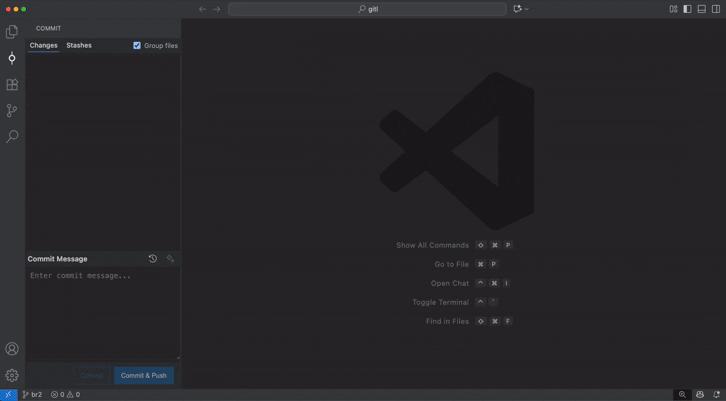
Task: Open the Search view magnifier icon
Action: point(12,136)
